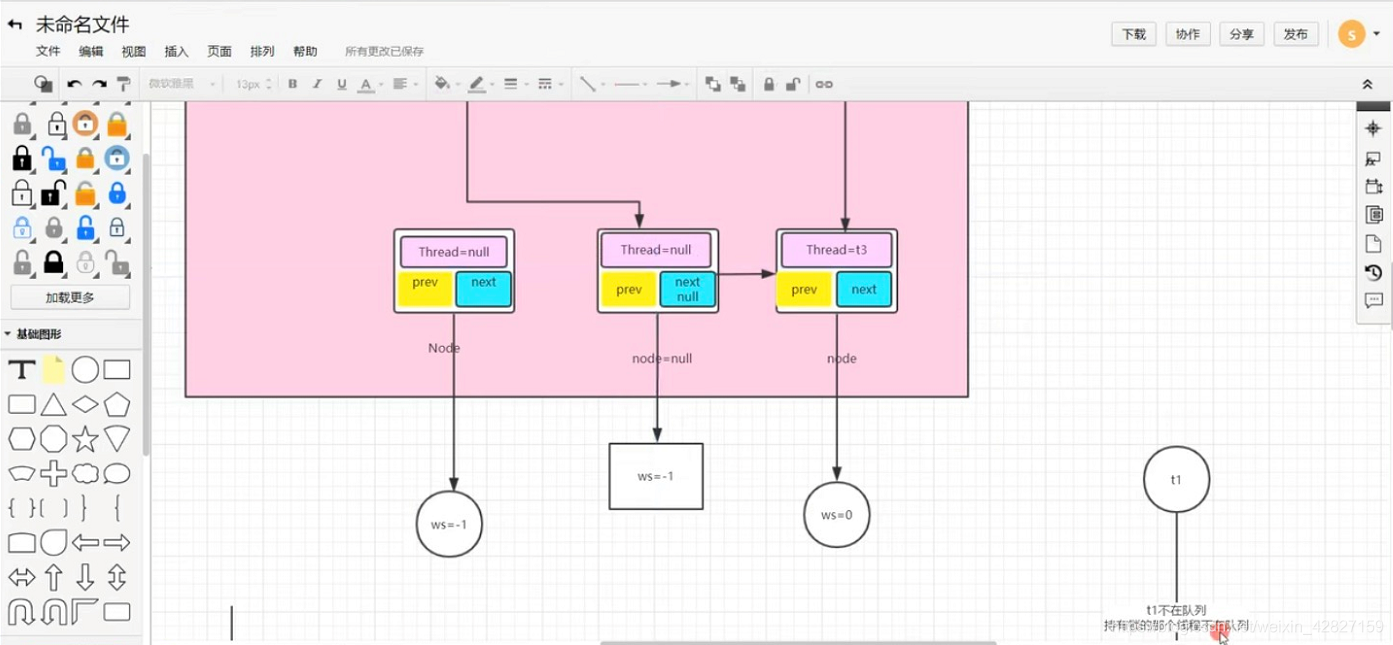This screenshot has width=1393, height=645.
Task: Select the format painter tool
Action: click(123, 84)
